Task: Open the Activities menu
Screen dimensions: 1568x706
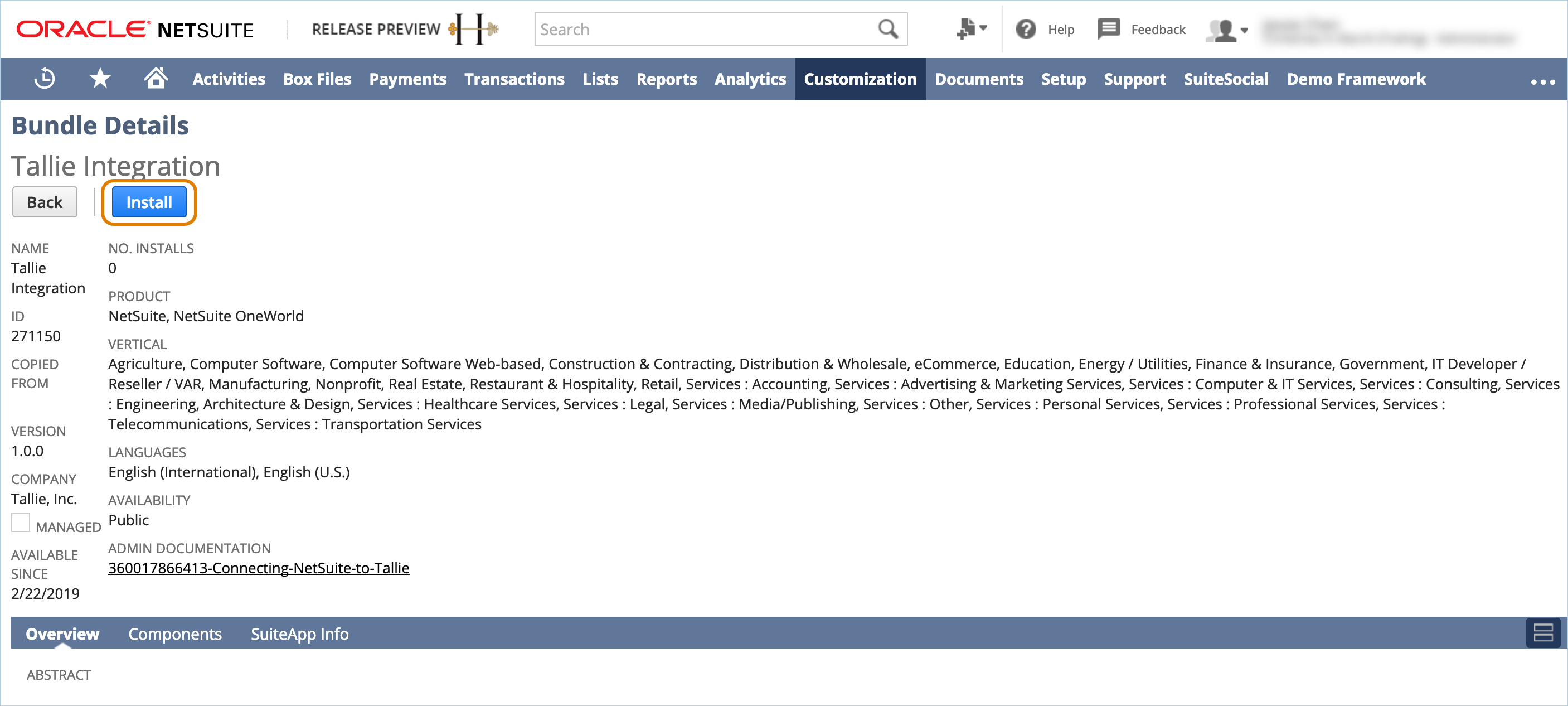Action: [x=229, y=79]
